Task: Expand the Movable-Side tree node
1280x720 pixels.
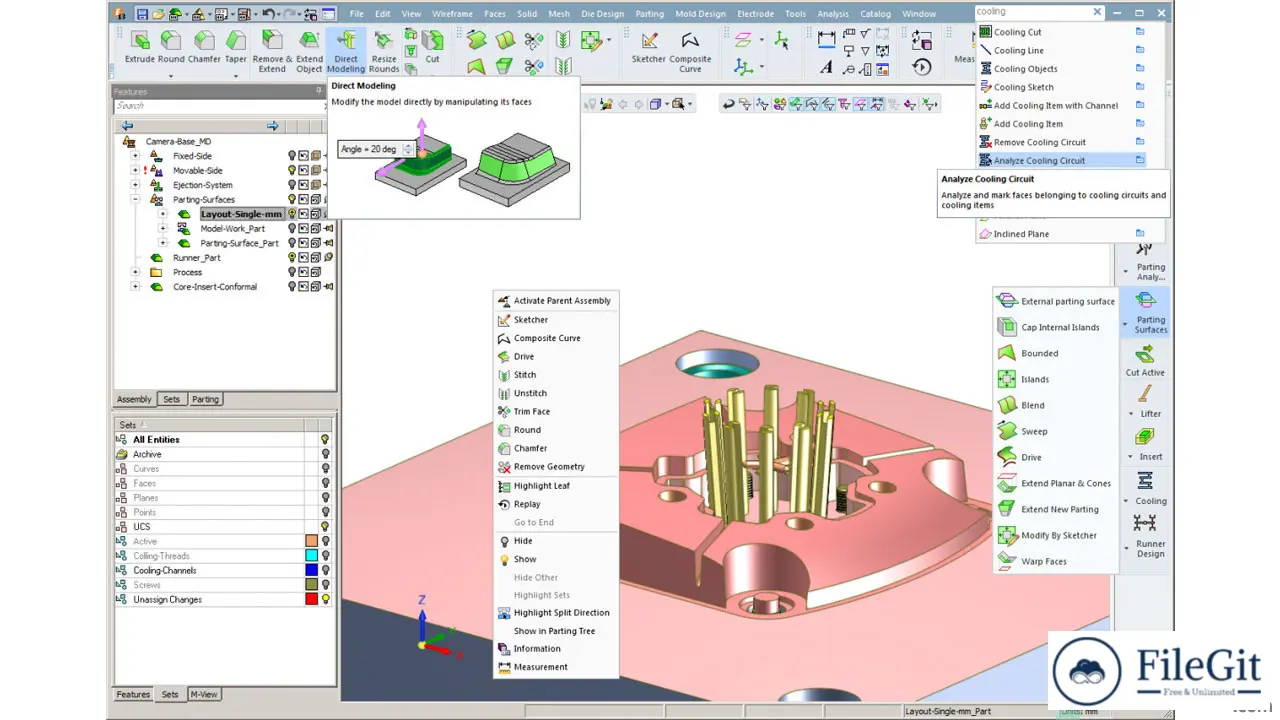Action: coord(135,171)
